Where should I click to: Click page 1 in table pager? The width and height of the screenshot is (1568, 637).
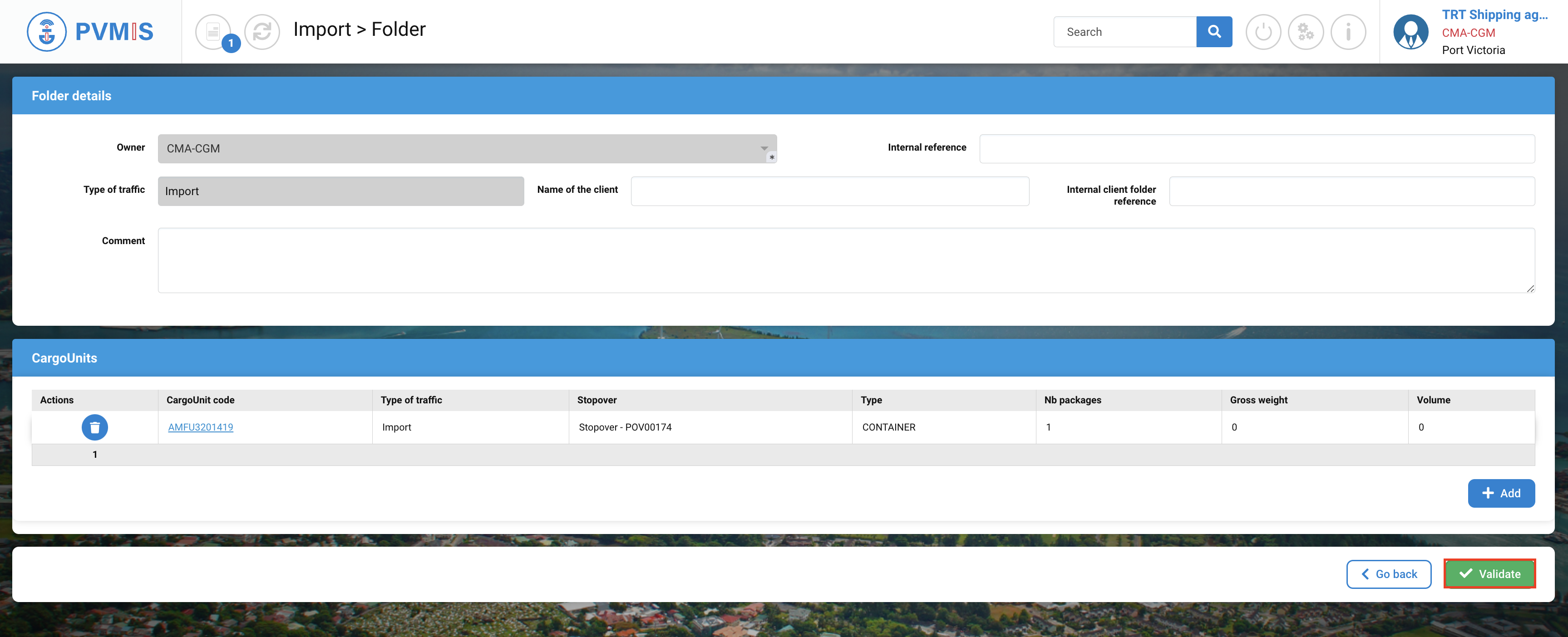95,455
